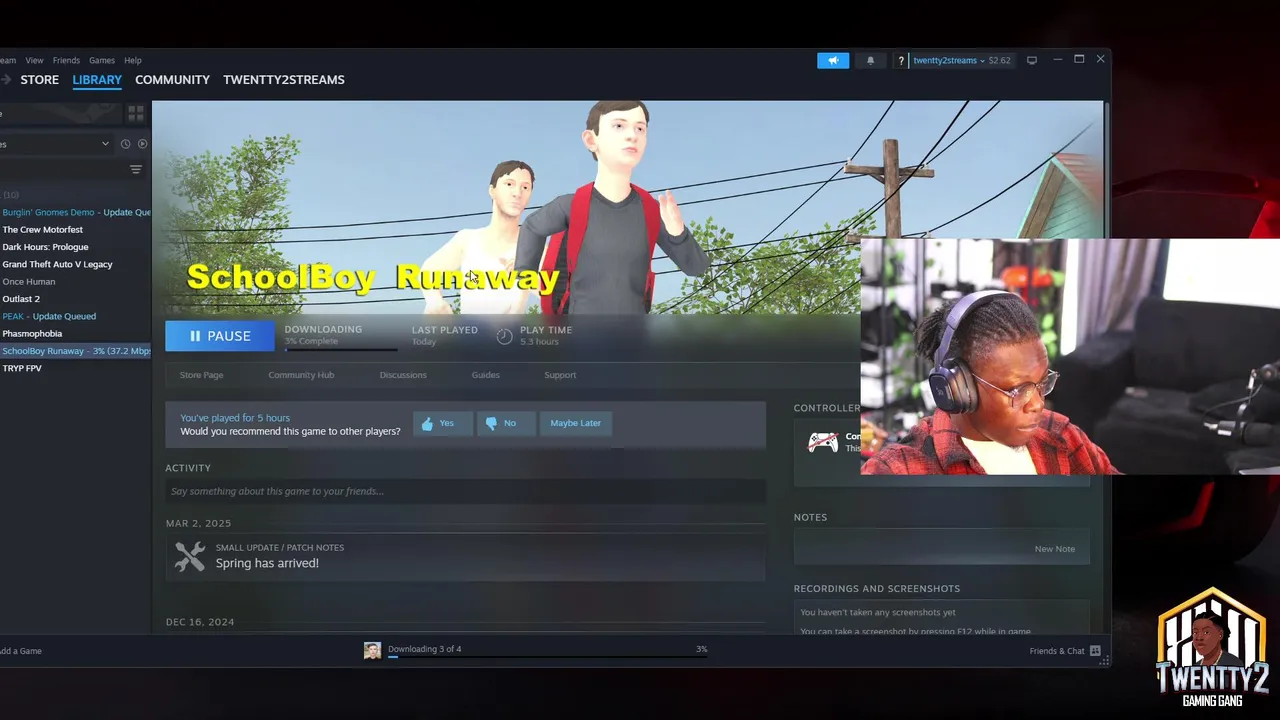Sort library by recent clock icon
The height and width of the screenshot is (720, 1280).
click(x=125, y=144)
